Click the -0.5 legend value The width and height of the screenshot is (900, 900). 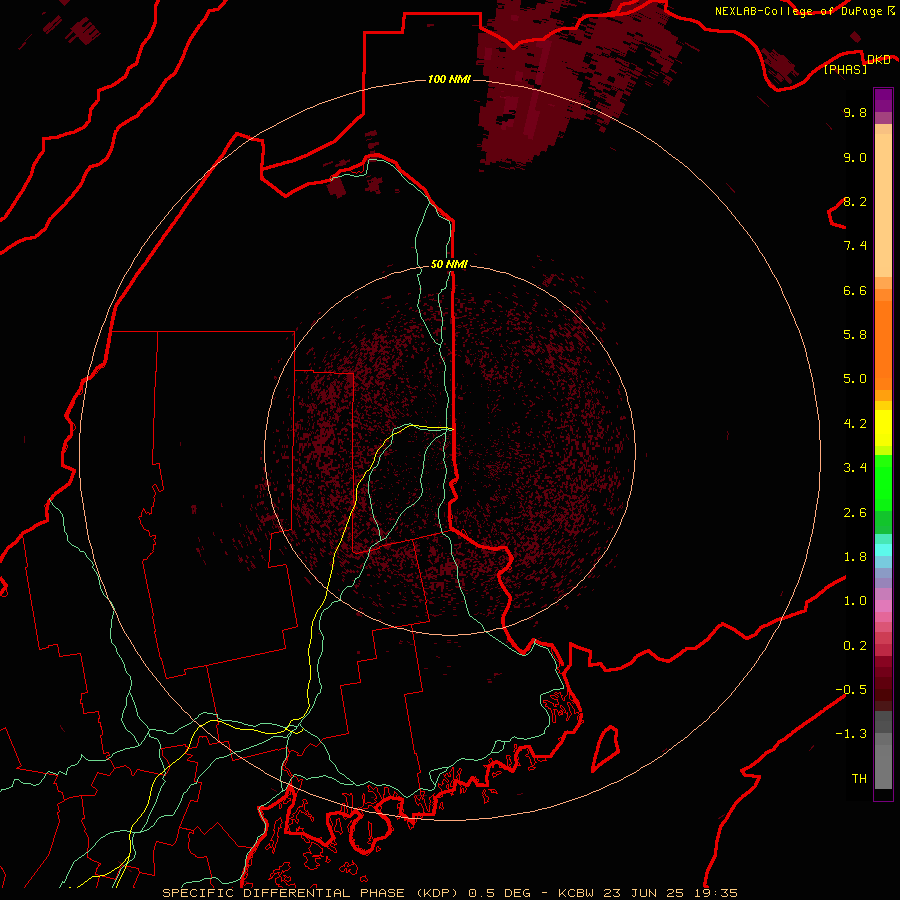coord(851,690)
